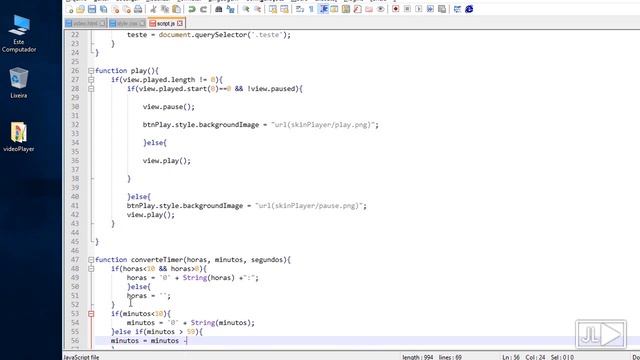Toggle synchronize horizontal scrolling
Image resolution: width=640 pixels, height=360 pixels.
284,9
